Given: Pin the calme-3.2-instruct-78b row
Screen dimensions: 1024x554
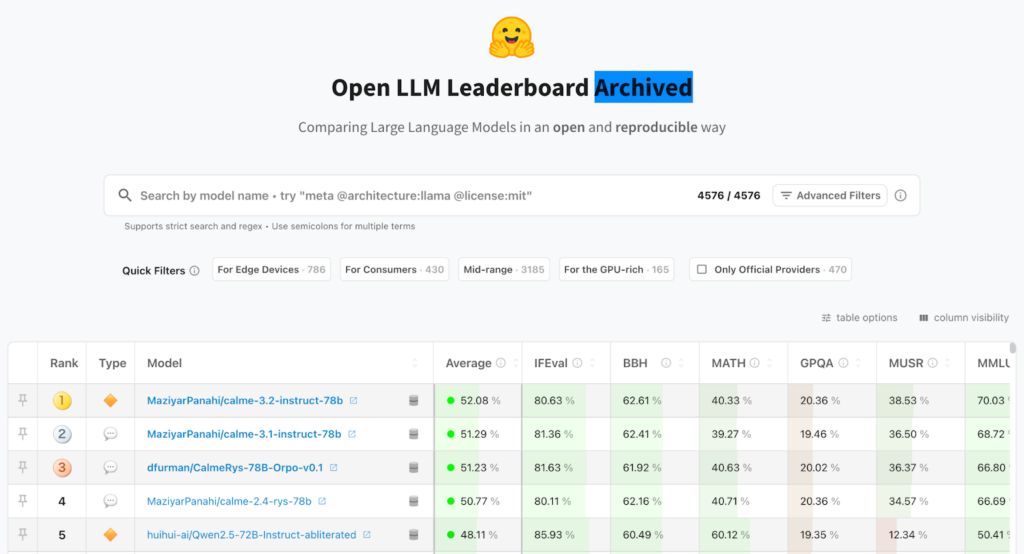Looking at the screenshot, I should click(x=22, y=401).
